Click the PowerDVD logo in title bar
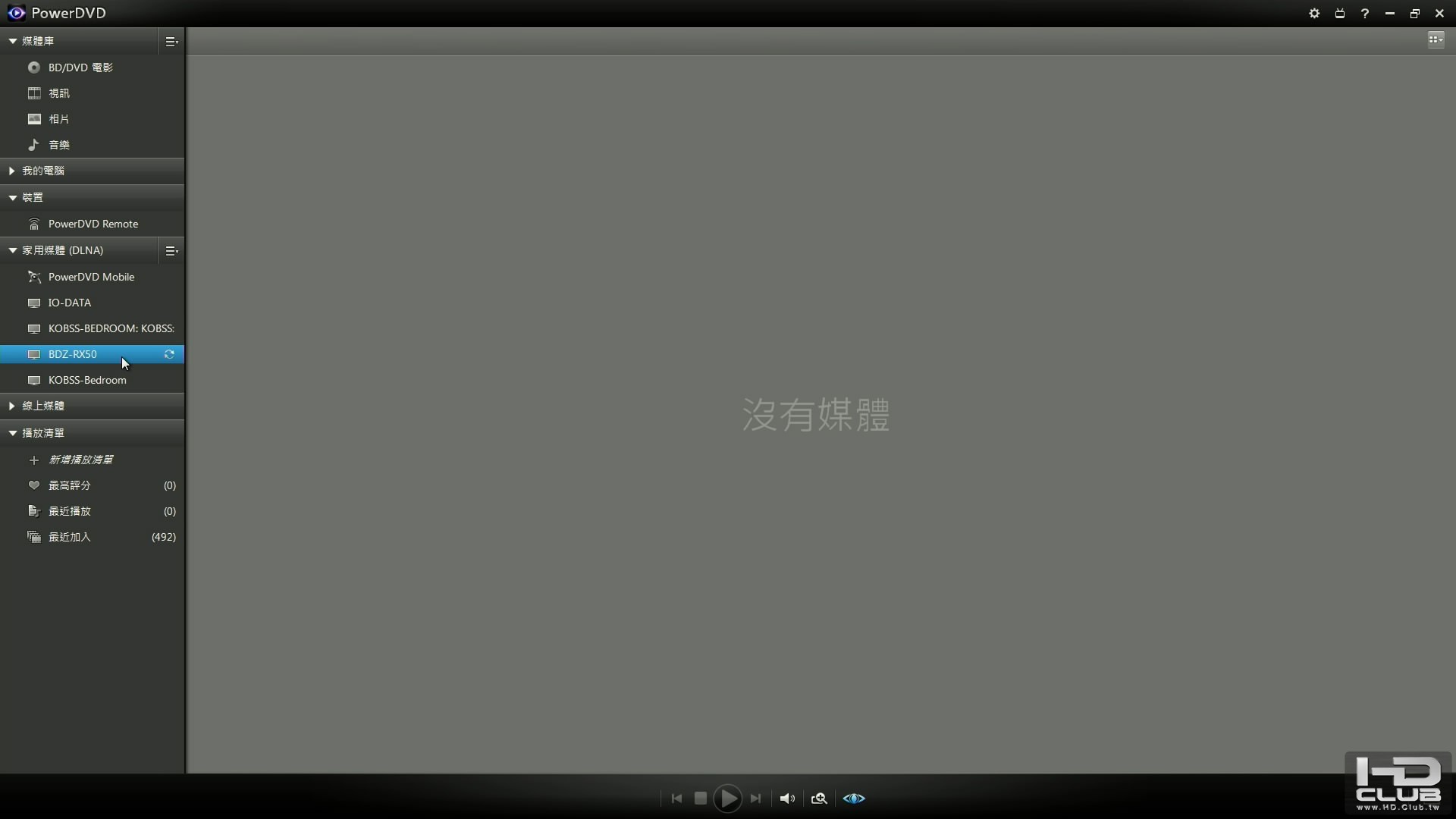1456x819 pixels. pos(16,13)
